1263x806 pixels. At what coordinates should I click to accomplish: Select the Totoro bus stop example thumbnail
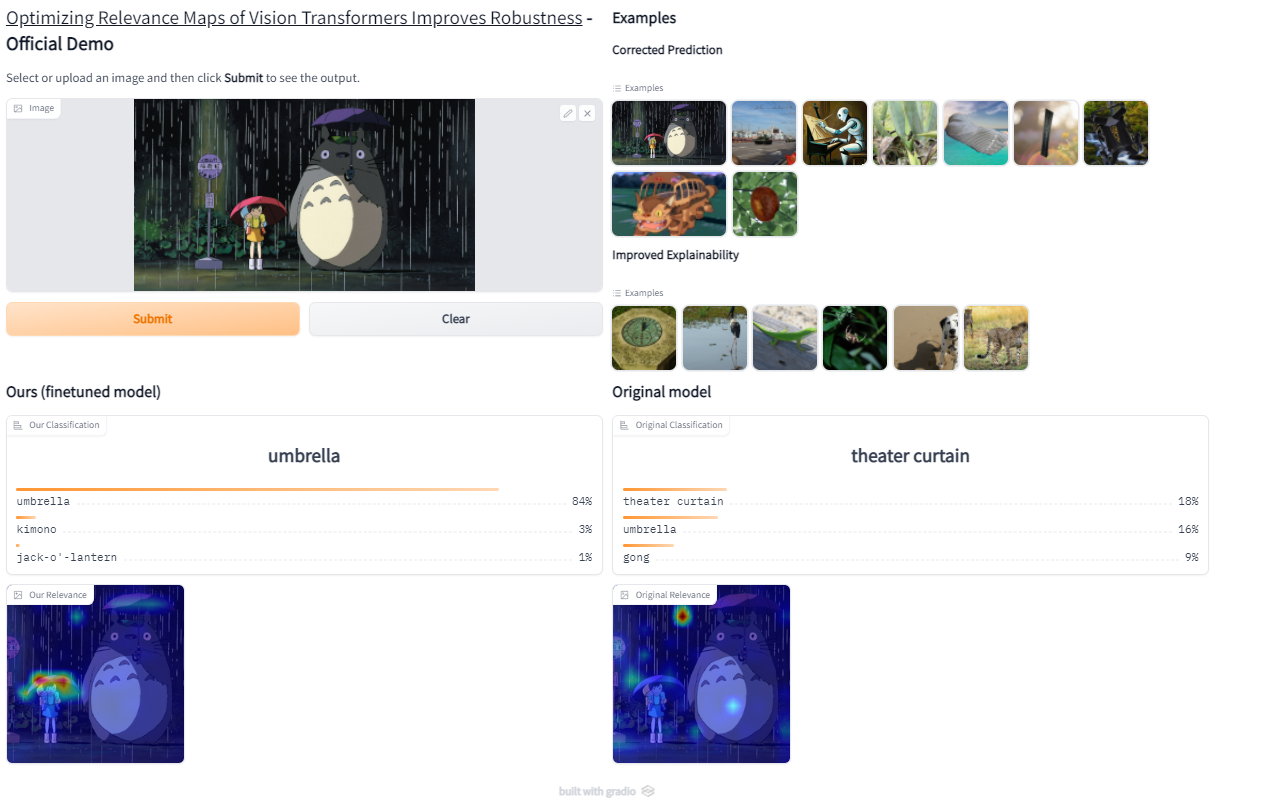coord(669,133)
